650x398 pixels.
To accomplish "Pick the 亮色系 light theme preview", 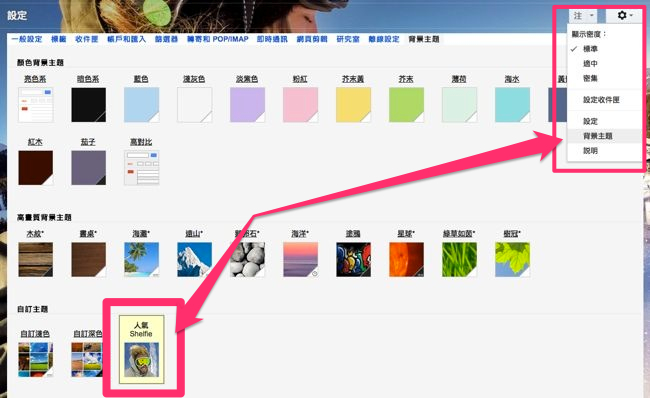I will (36, 104).
